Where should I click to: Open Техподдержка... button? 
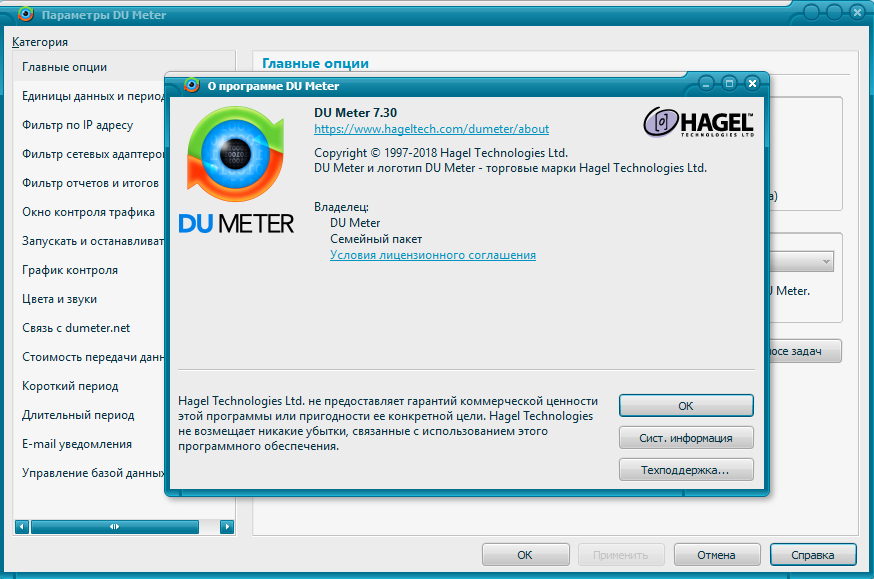pyautogui.click(x=686, y=470)
